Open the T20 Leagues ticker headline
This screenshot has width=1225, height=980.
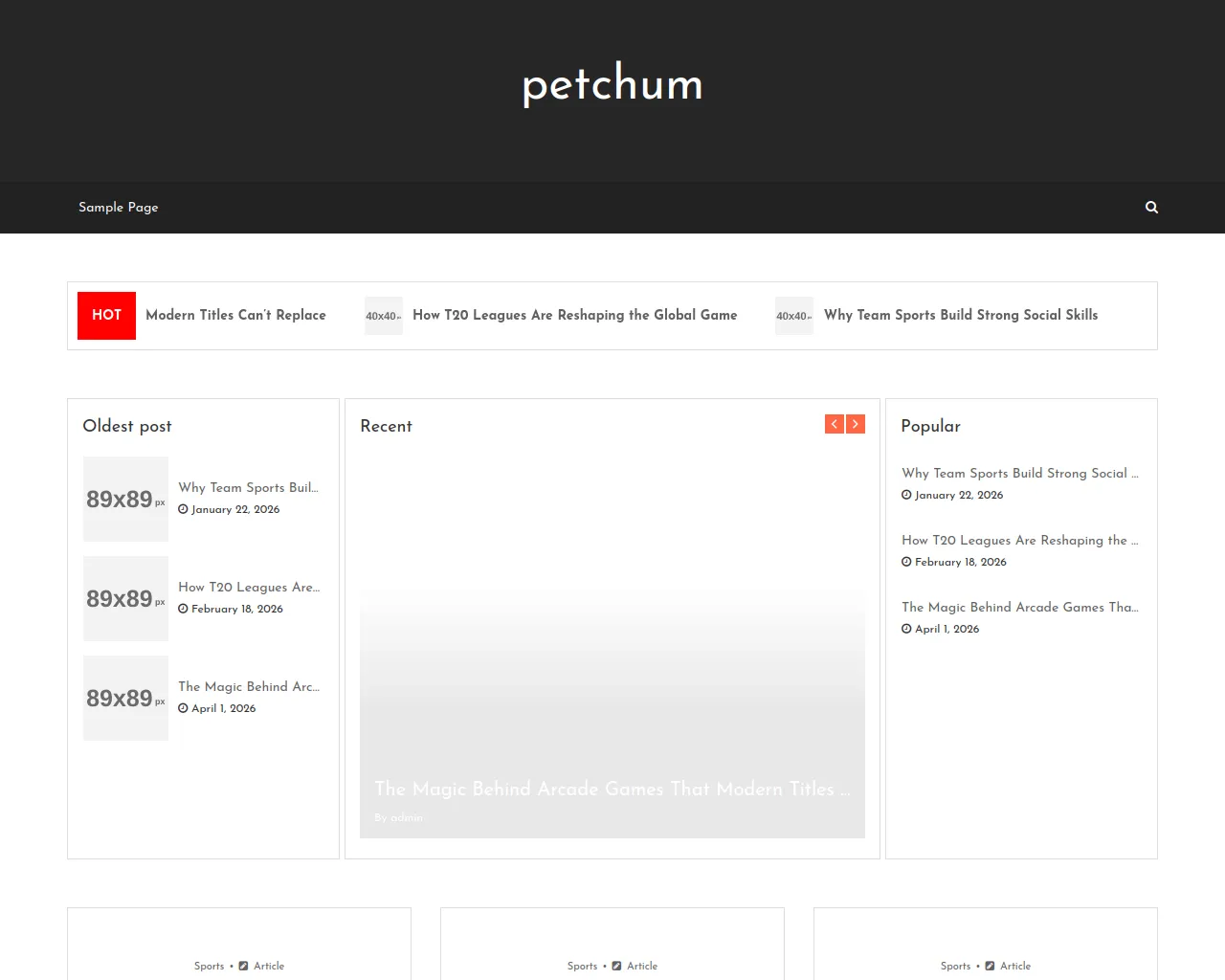coord(574,315)
